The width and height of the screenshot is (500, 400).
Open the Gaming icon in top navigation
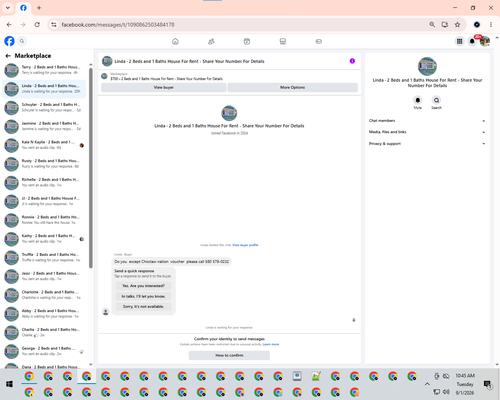click(x=318, y=41)
